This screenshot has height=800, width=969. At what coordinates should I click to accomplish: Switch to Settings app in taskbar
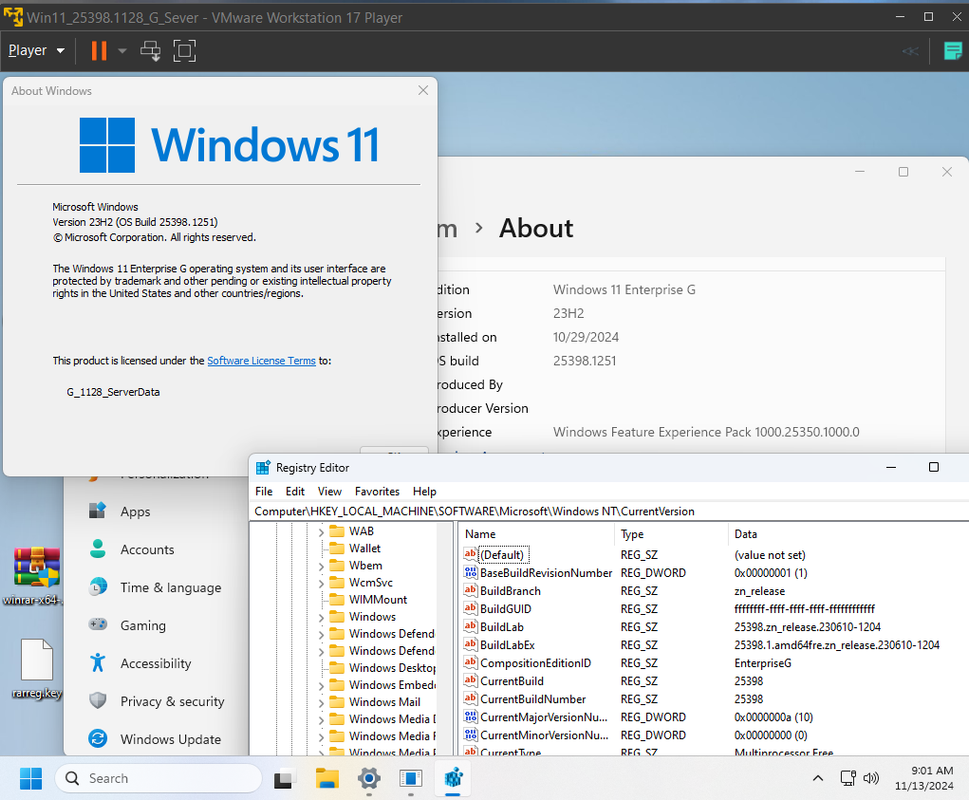pos(369,778)
